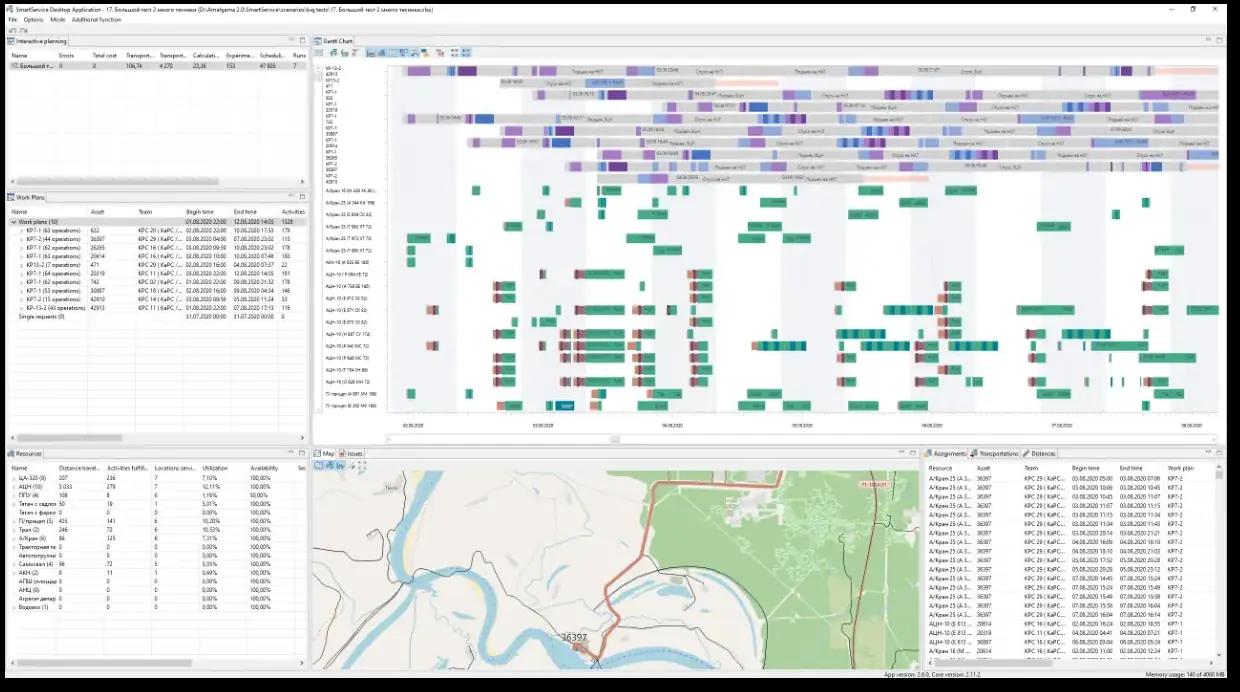The image size is (1240, 692).
Task: Open the Additional function menu
Action: click(95, 18)
